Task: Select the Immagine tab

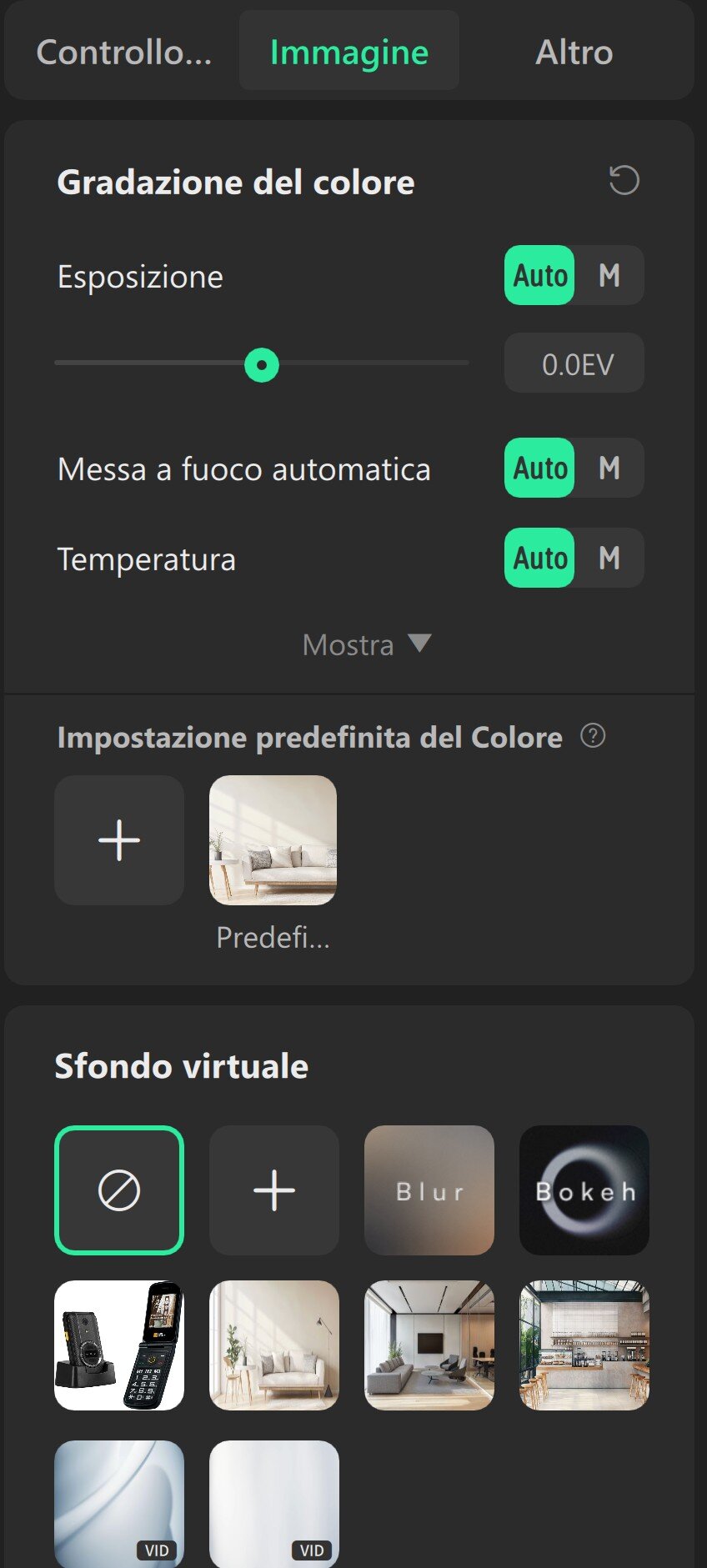Action: tap(348, 52)
